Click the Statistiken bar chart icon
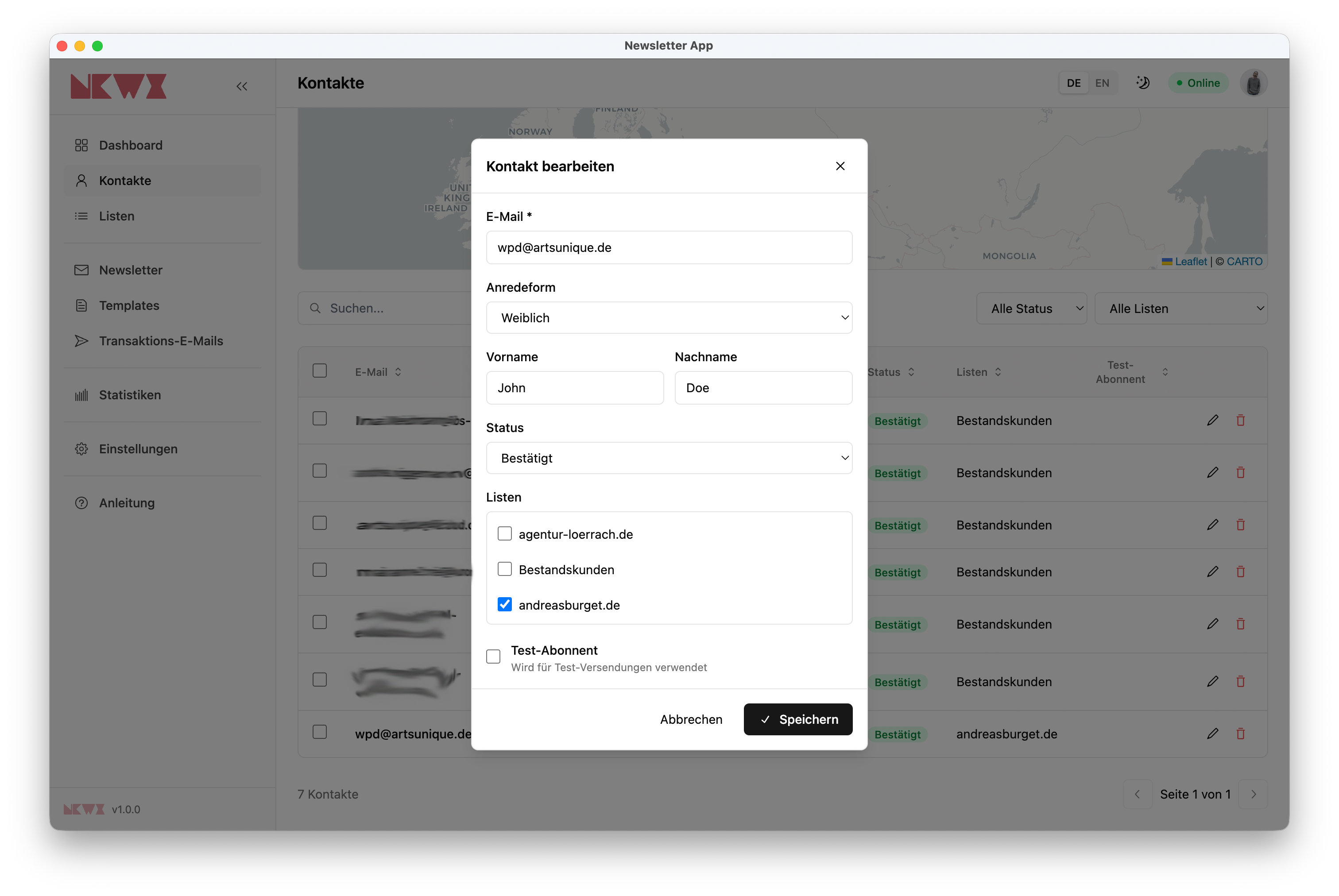 pyautogui.click(x=82, y=395)
